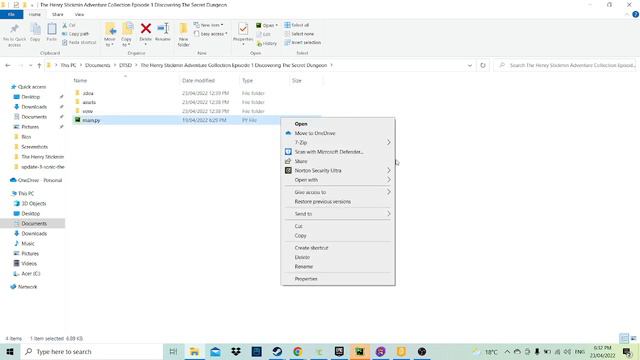Open the Task View taskbar button
This screenshot has height=360, width=640.
(173, 351)
